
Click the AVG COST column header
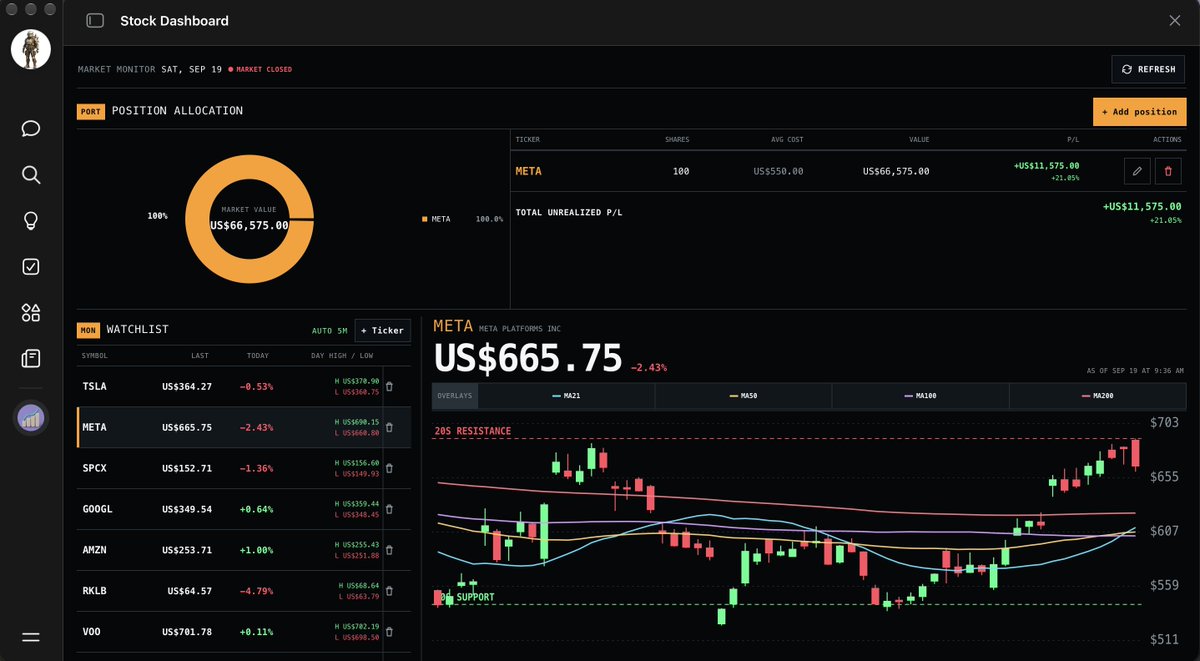pos(785,139)
